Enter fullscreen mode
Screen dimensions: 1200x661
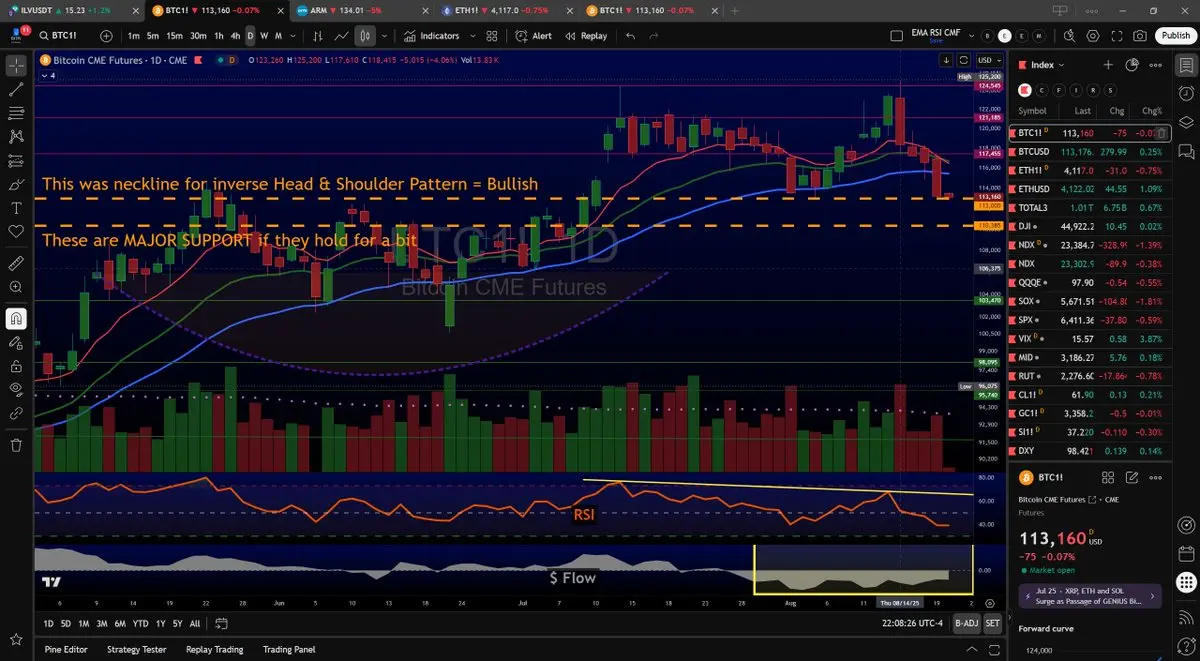(x=1116, y=35)
